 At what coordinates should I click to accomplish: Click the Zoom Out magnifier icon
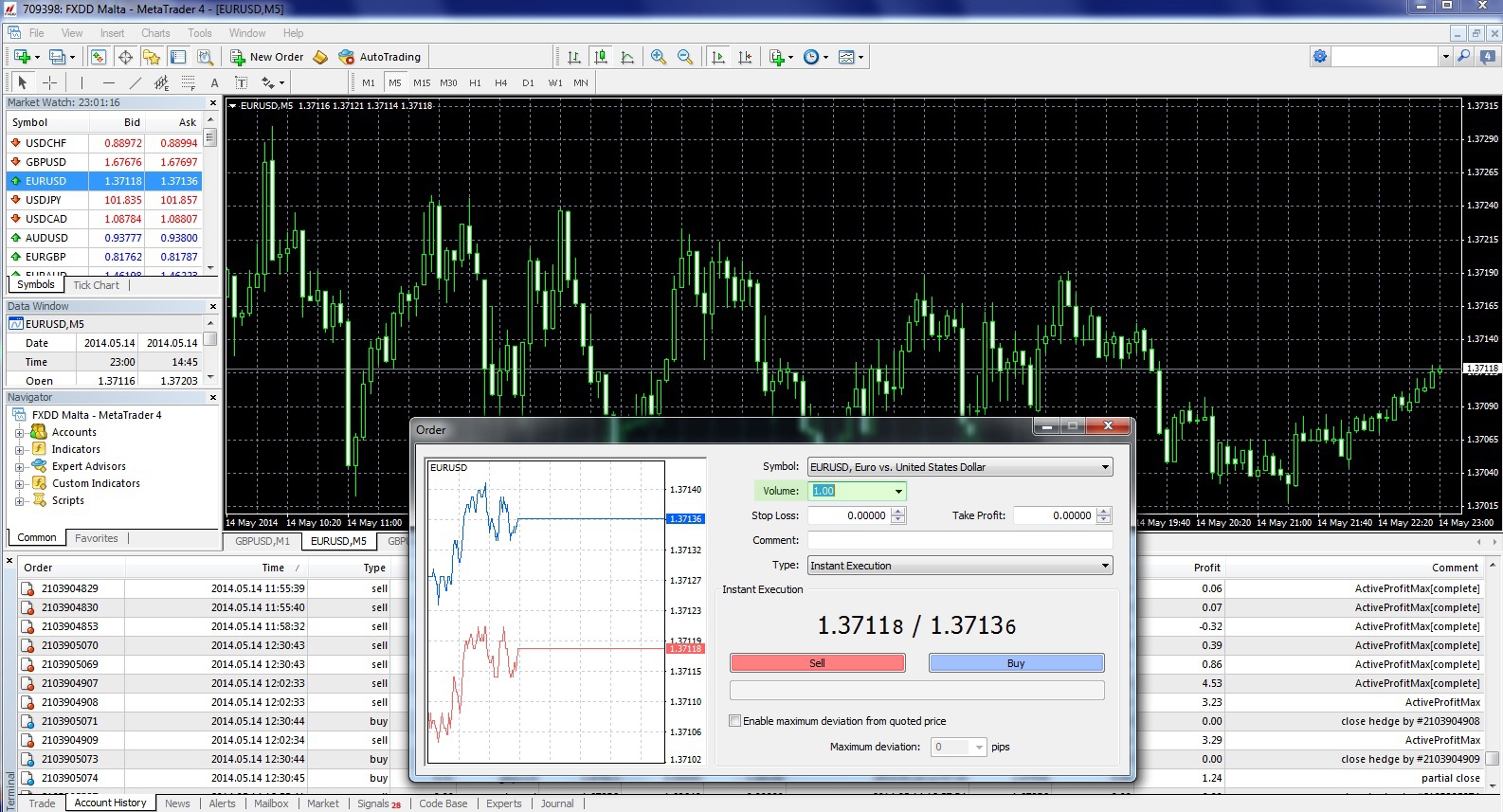tap(685, 57)
